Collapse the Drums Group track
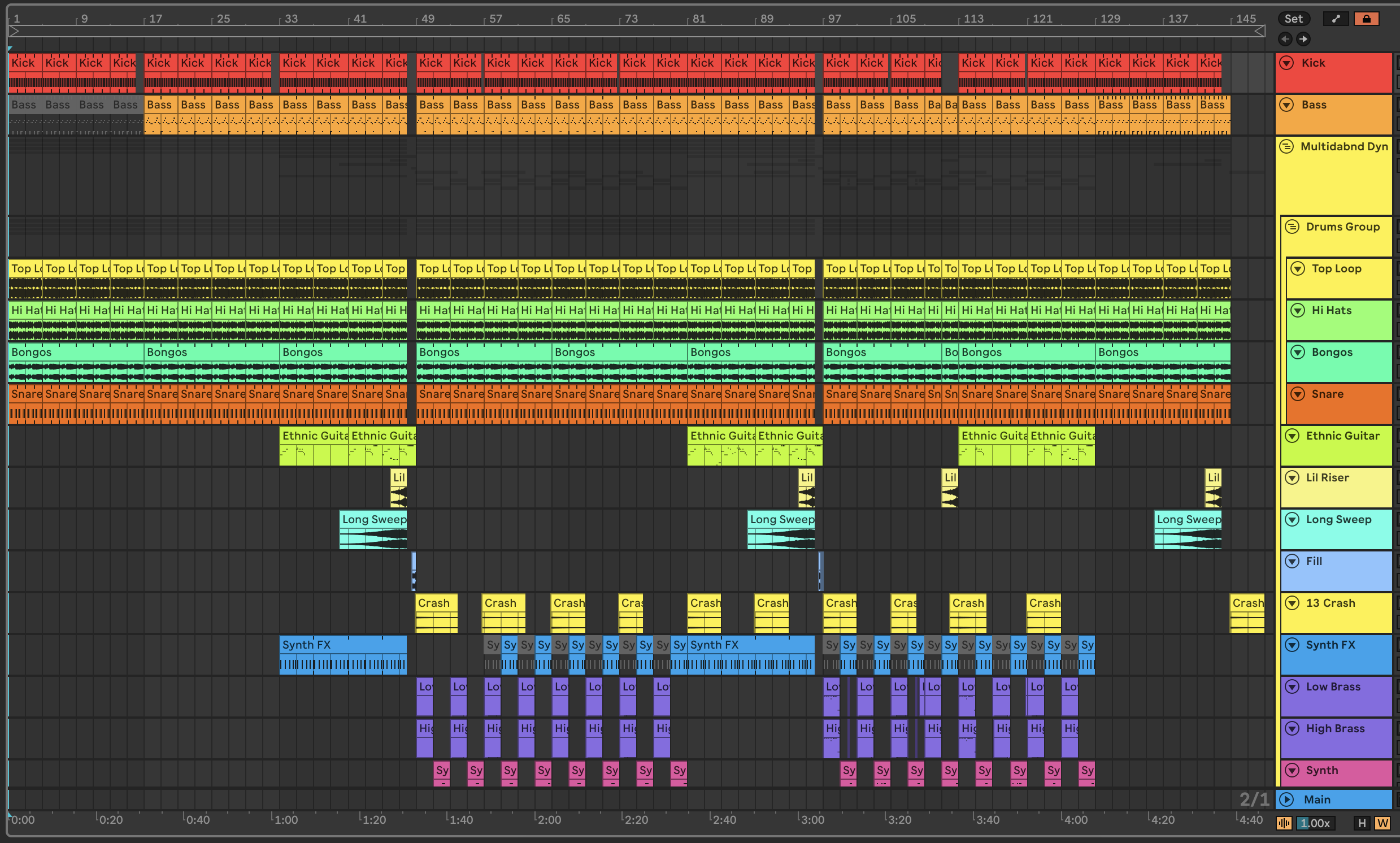This screenshot has height=843, width=1400. coord(1292,227)
